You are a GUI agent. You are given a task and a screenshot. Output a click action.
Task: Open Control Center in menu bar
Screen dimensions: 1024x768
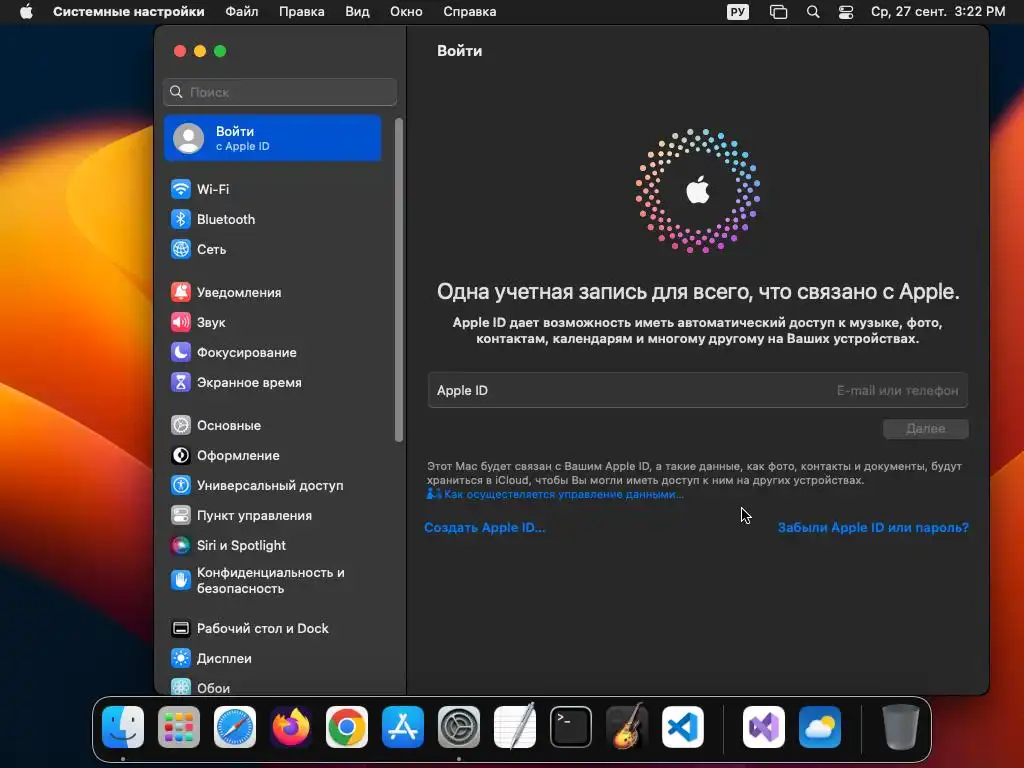coord(846,12)
